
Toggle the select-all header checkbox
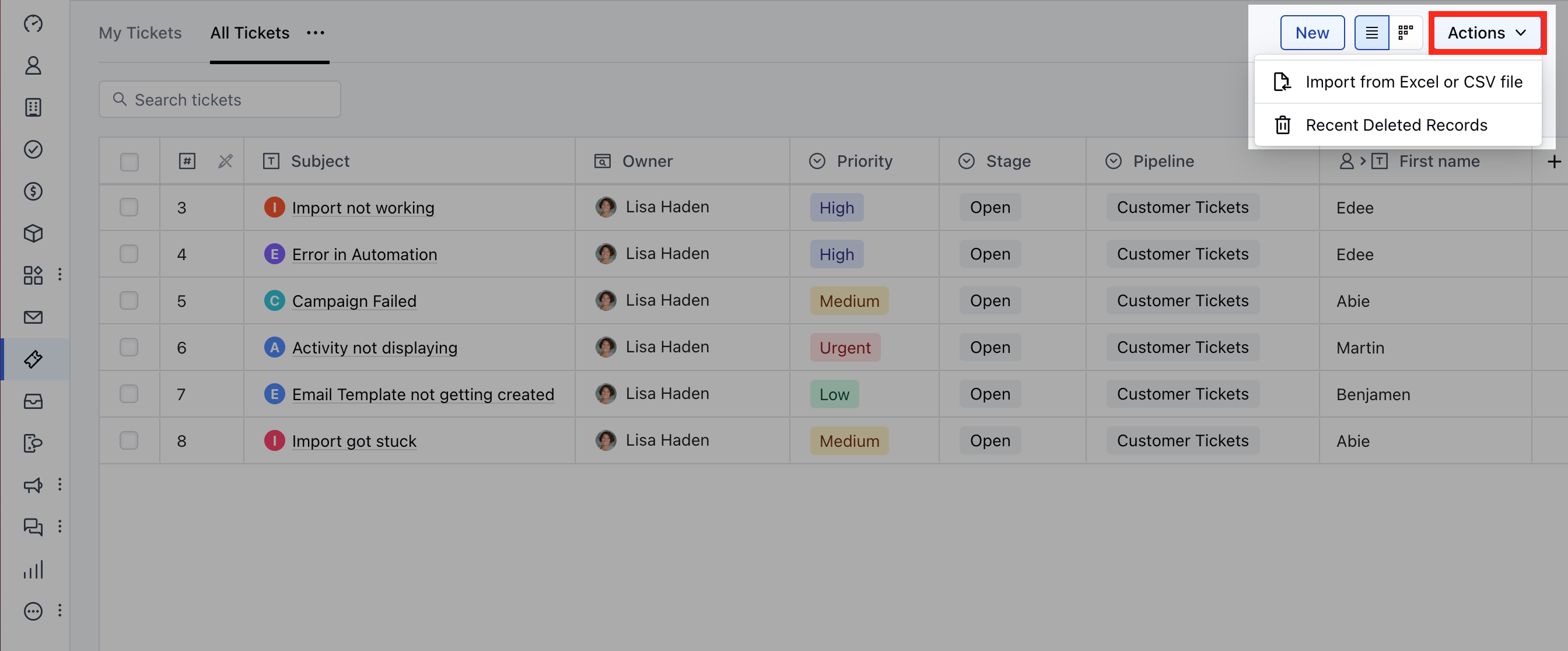coord(129,162)
